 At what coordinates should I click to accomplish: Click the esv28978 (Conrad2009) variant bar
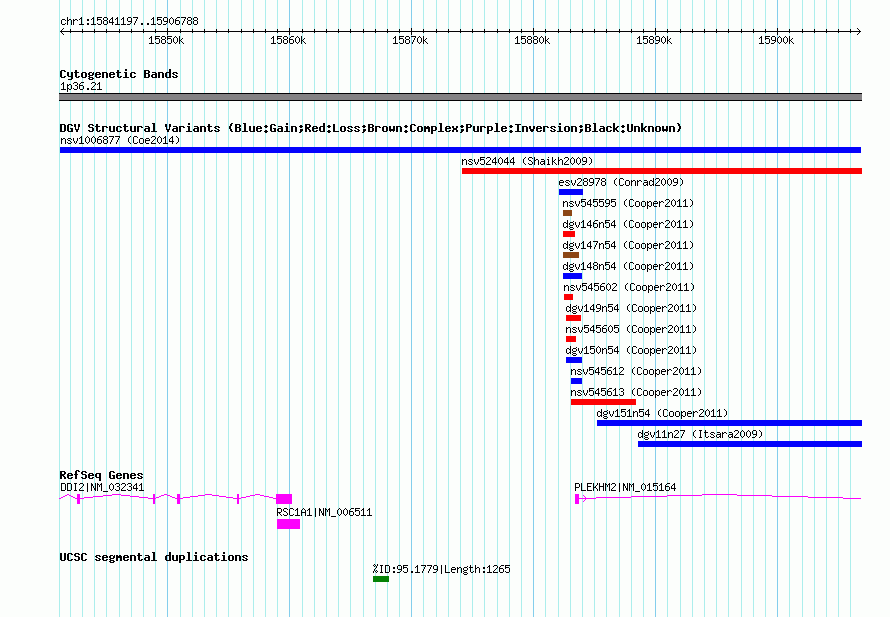point(570,192)
